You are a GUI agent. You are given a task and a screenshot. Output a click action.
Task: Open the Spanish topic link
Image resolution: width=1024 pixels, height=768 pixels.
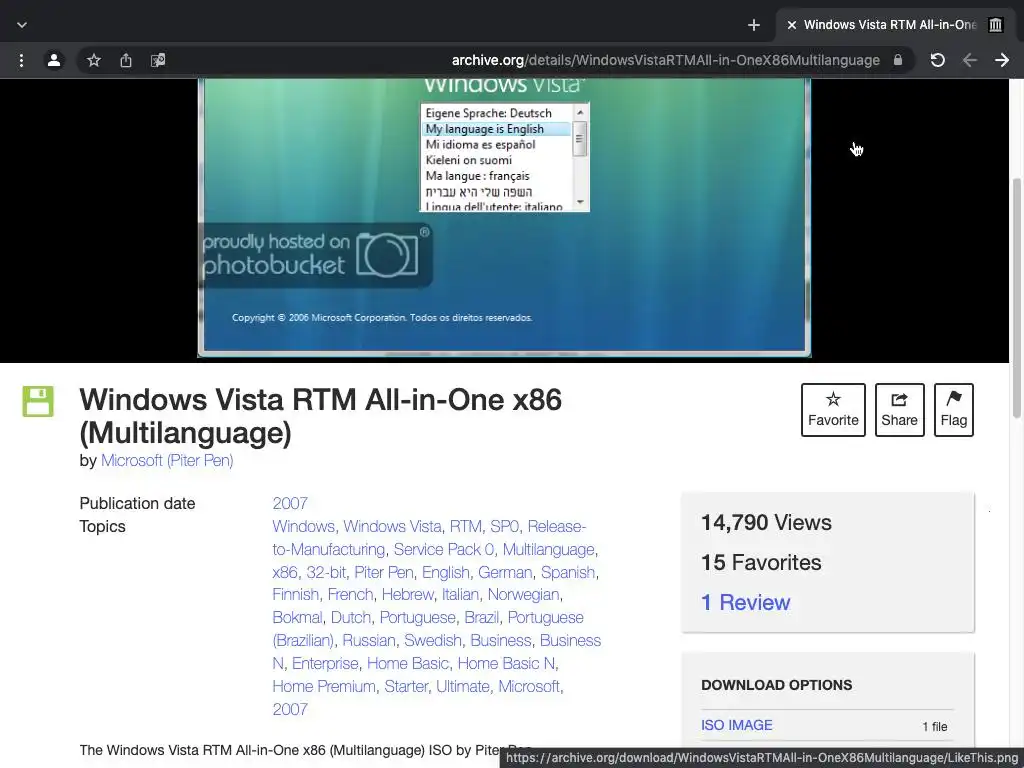568,572
